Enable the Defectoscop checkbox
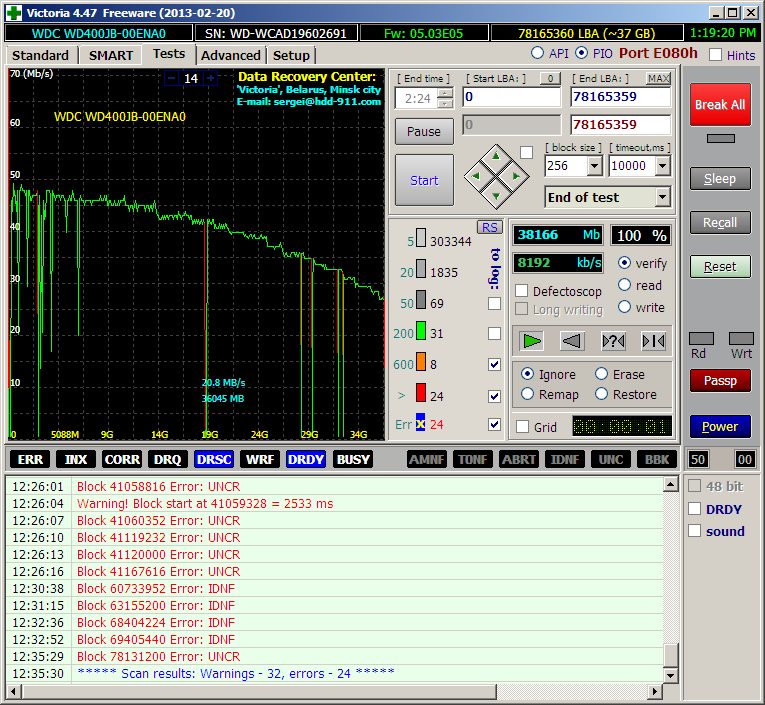This screenshot has width=765, height=705. click(x=522, y=291)
